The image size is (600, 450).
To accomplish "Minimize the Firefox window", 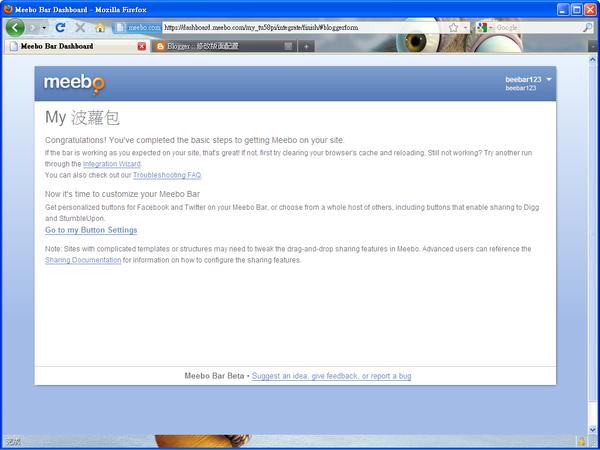I will point(563,9).
